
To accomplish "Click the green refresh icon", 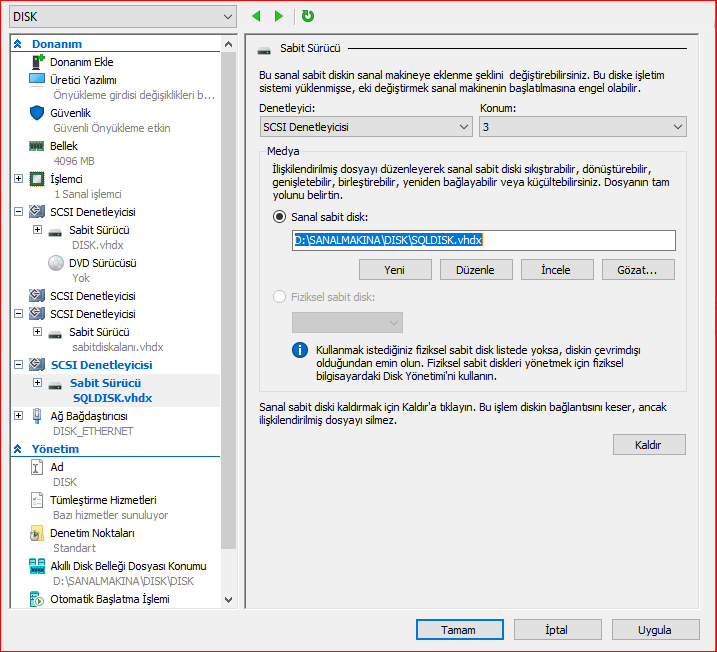I will click(308, 16).
